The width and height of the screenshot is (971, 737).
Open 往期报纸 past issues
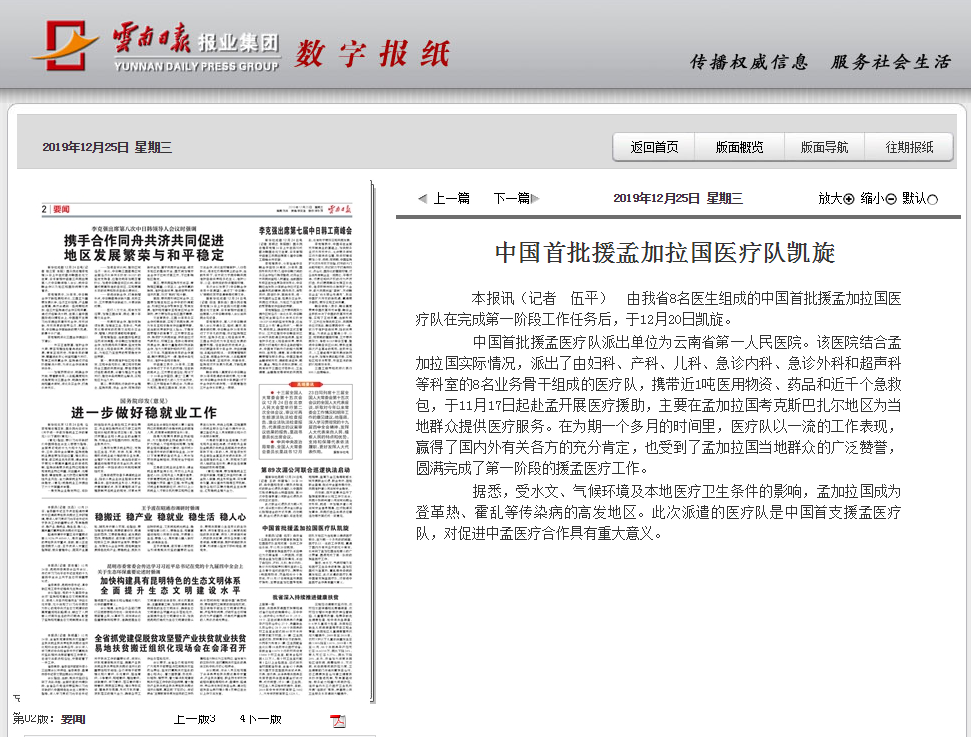(909, 147)
